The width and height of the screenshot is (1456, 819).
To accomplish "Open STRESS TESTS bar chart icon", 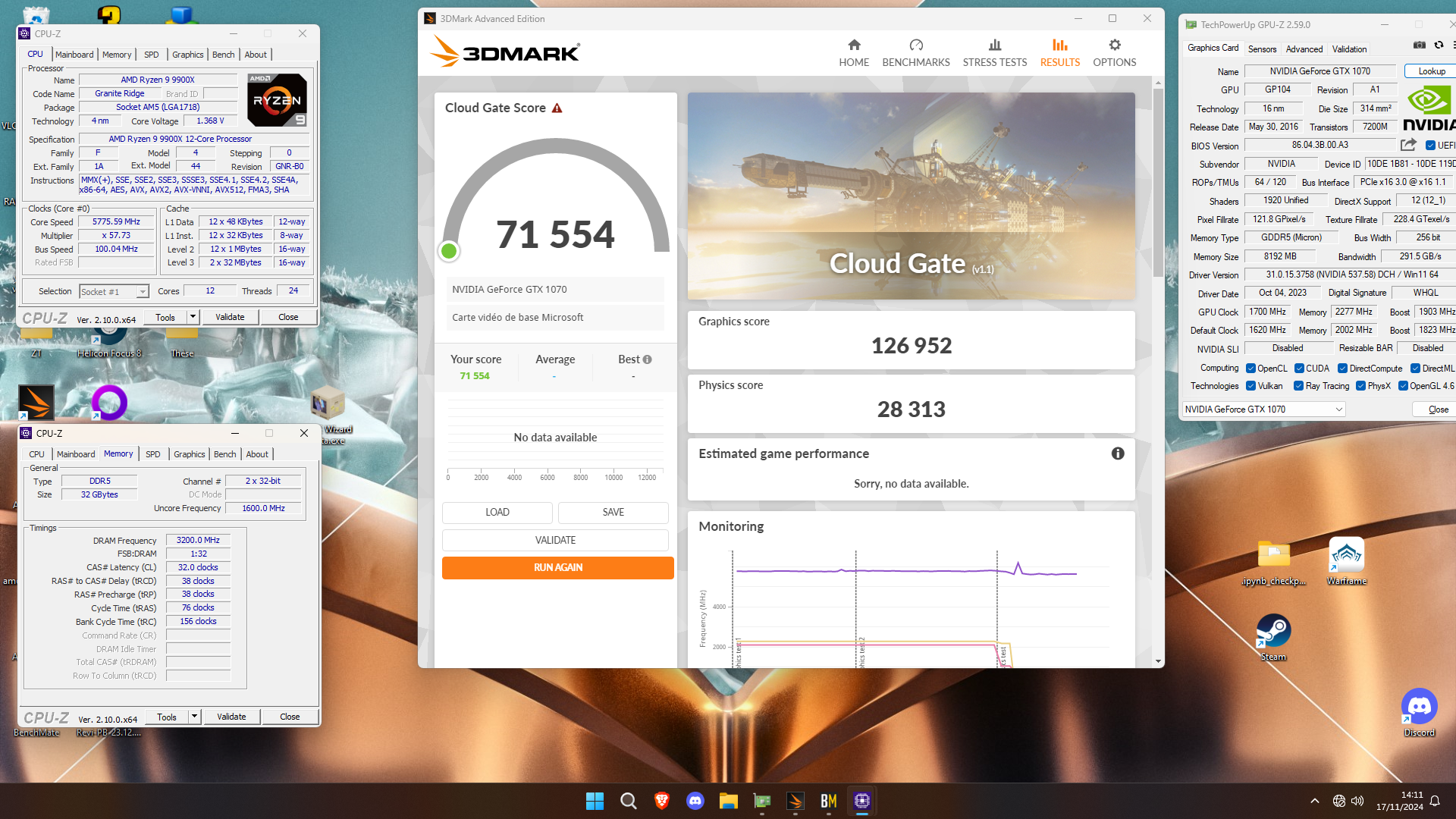I will [x=995, y=45].
